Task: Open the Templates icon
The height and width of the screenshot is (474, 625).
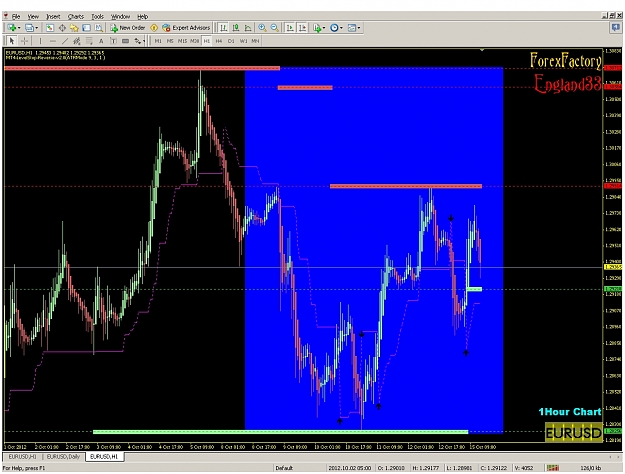Action: tap(352, 28)
